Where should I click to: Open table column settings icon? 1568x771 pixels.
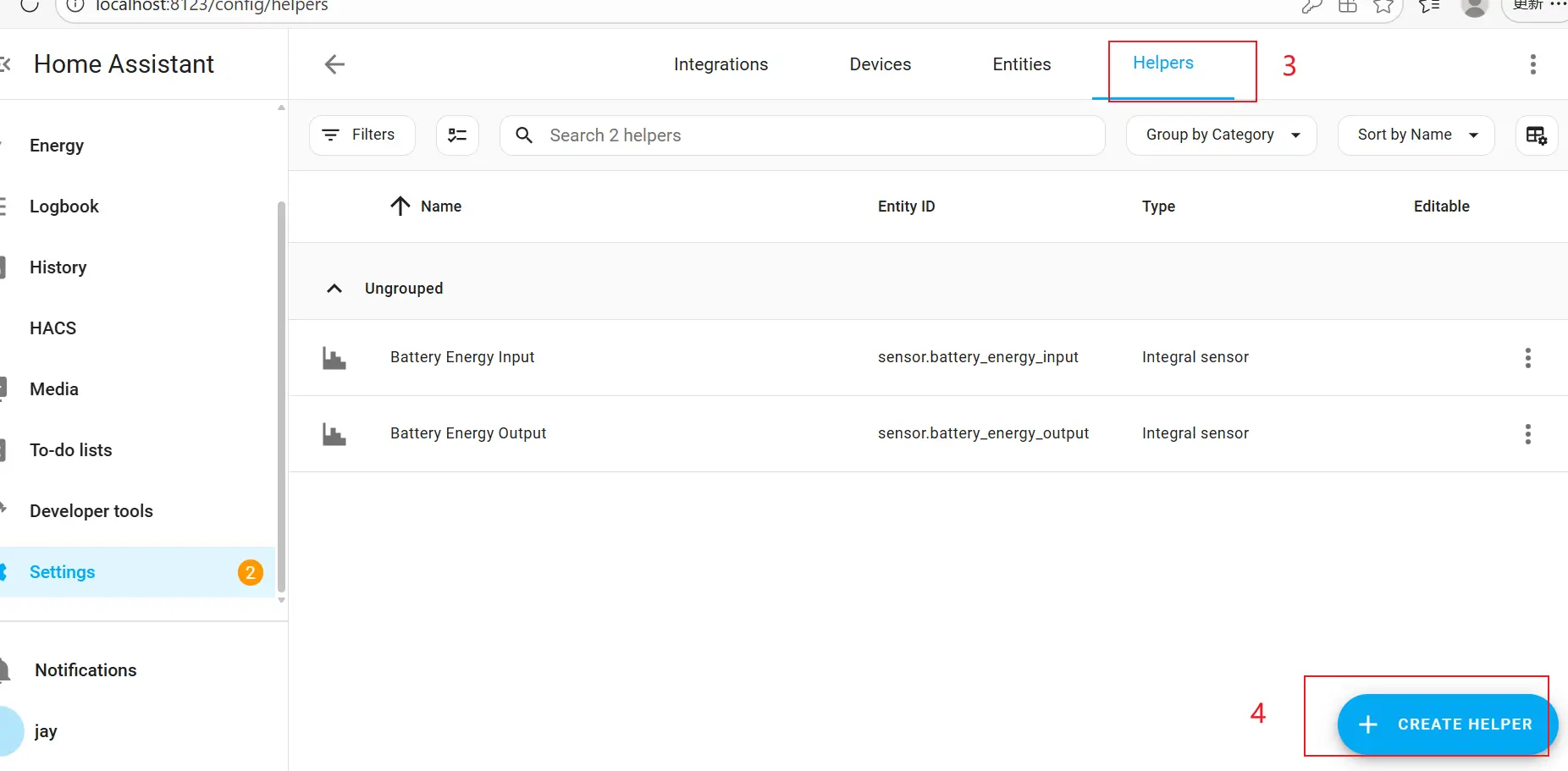[x=1536, y=135]
